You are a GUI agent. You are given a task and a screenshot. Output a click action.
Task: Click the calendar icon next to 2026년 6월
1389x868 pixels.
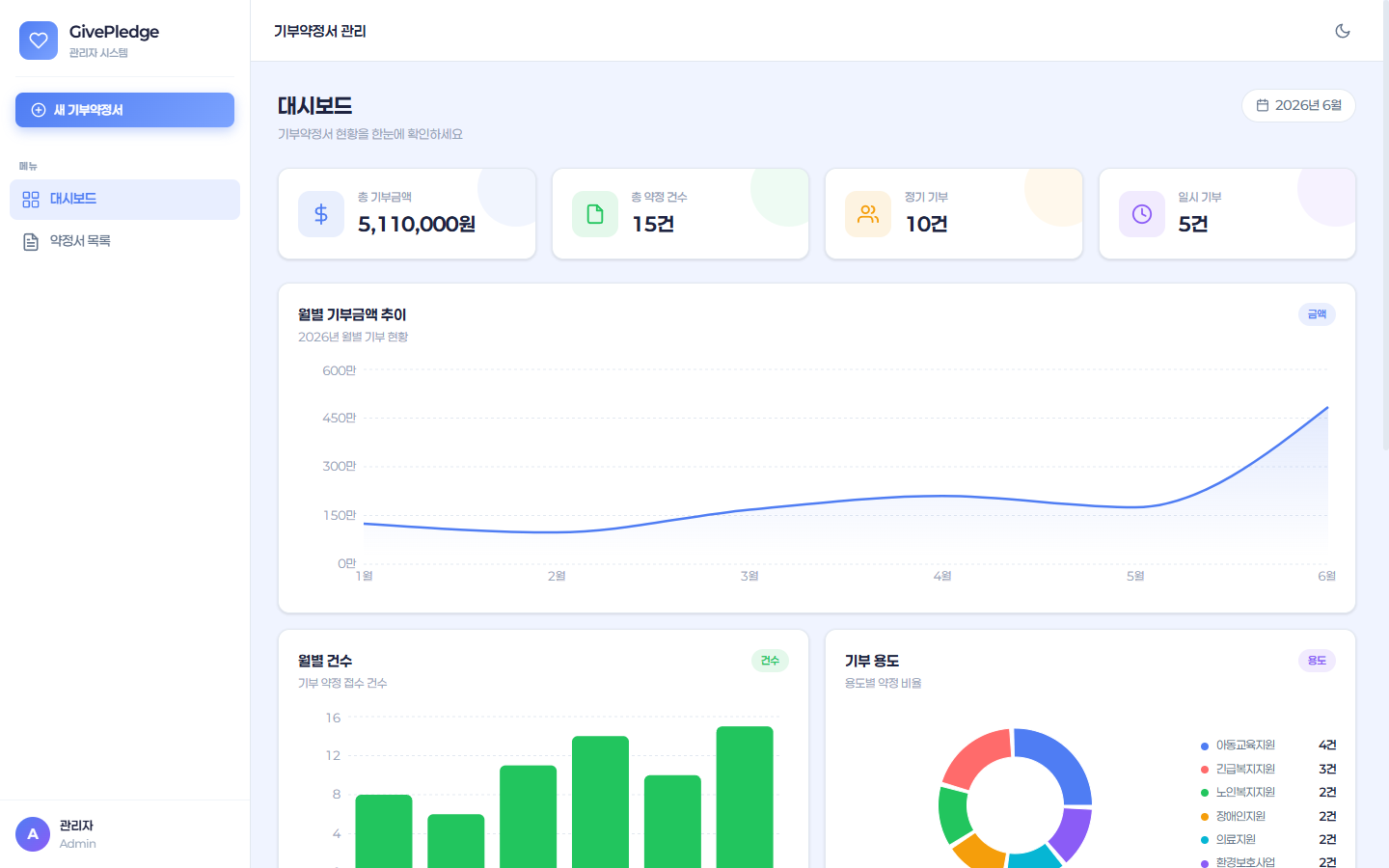coord(1263,105)
